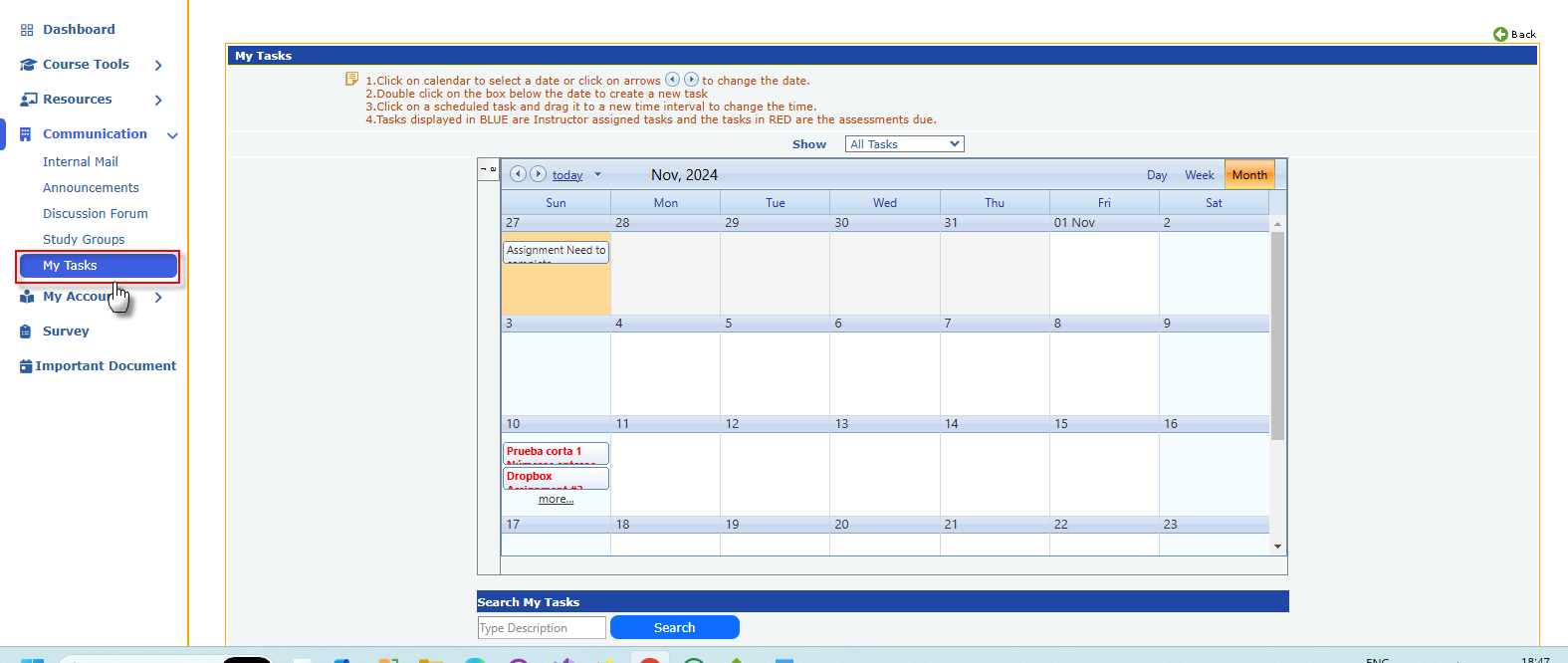
Task: Click the Important Document calendar icon
Action: tap(26, 366)
